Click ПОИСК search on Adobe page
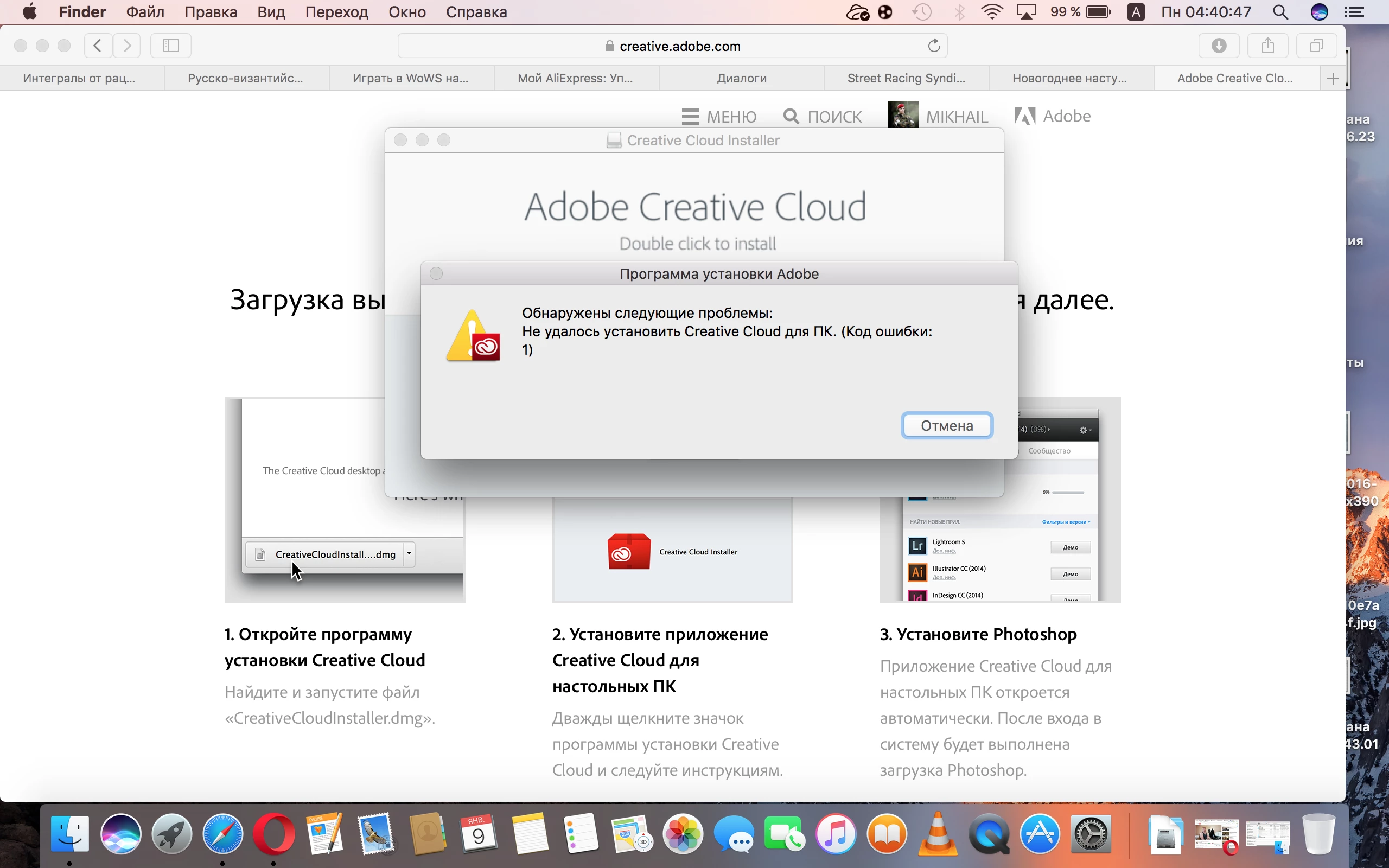This screenshot has width=1389, height=868. coord(823,117)
